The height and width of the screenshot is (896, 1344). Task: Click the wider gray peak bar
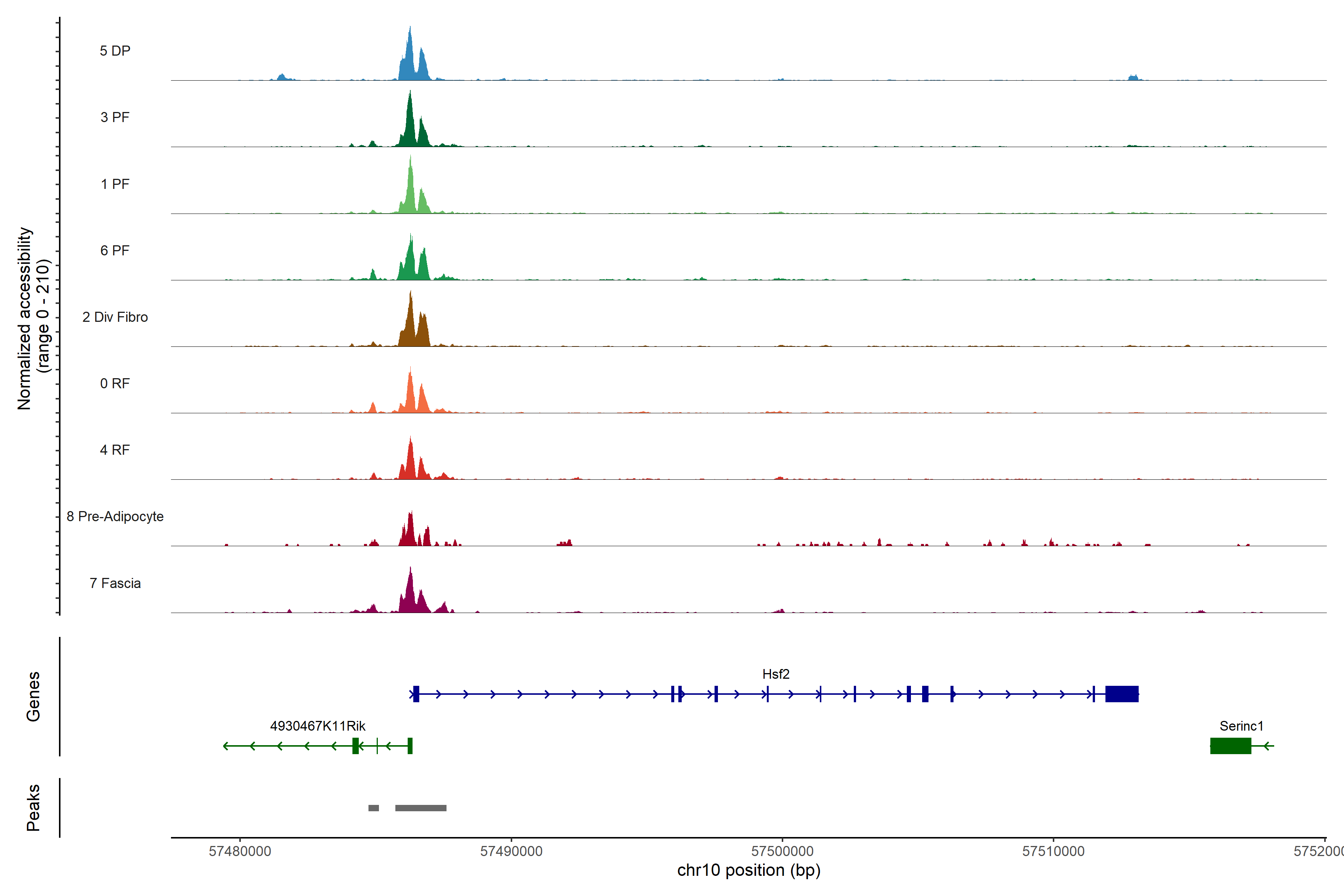(421, 808)
